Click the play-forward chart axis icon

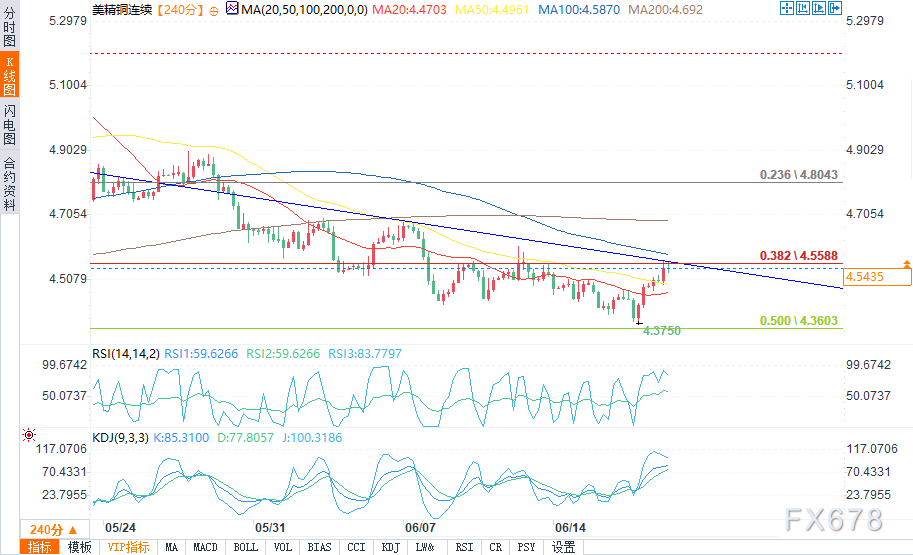click(x=819, y=8)
